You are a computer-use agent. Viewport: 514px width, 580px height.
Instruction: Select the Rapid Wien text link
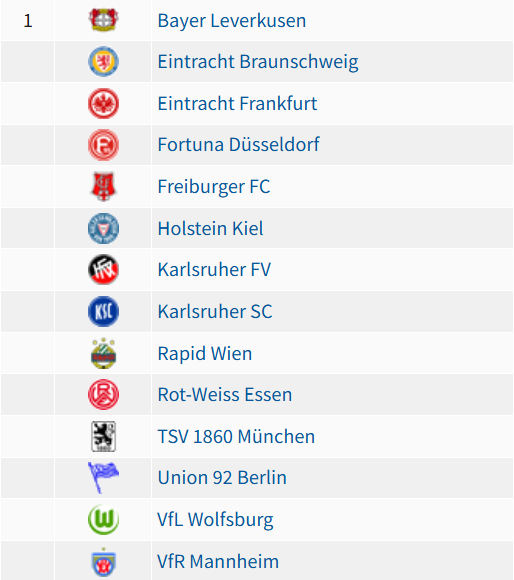(x=205, y=353)
